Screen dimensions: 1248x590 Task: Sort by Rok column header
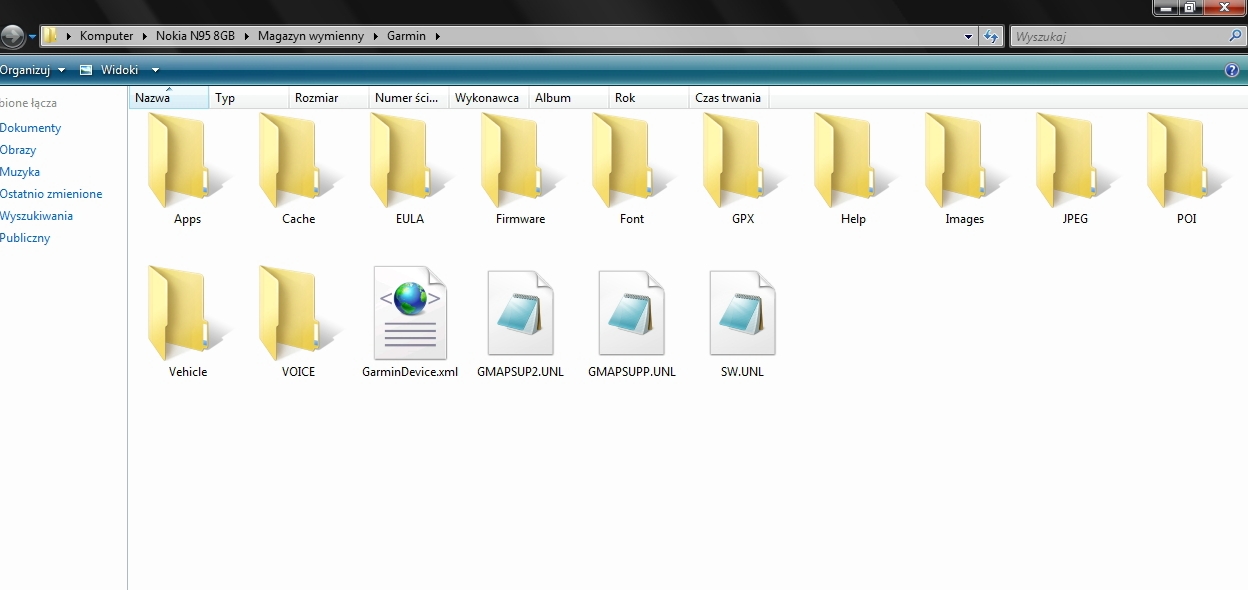(649, 98)
